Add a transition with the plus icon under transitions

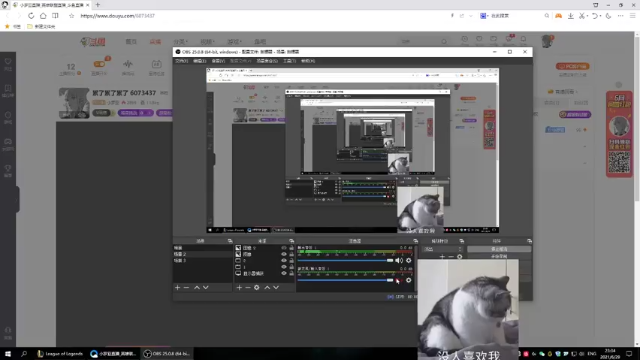442,257
